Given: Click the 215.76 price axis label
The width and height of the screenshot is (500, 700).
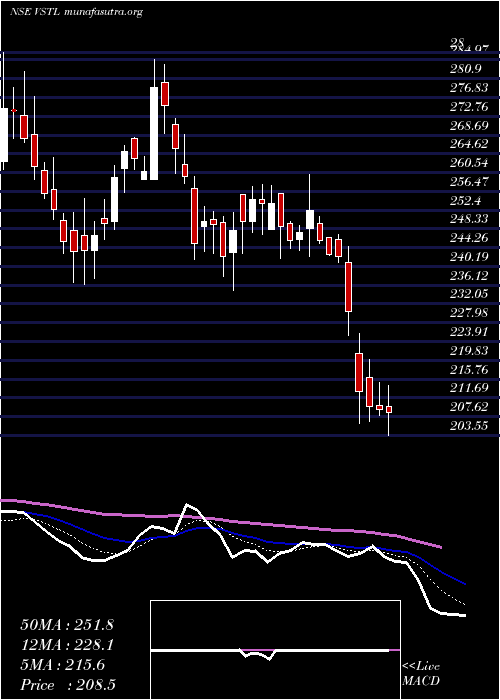Looking at the screenshot, I should click(469, 370).
